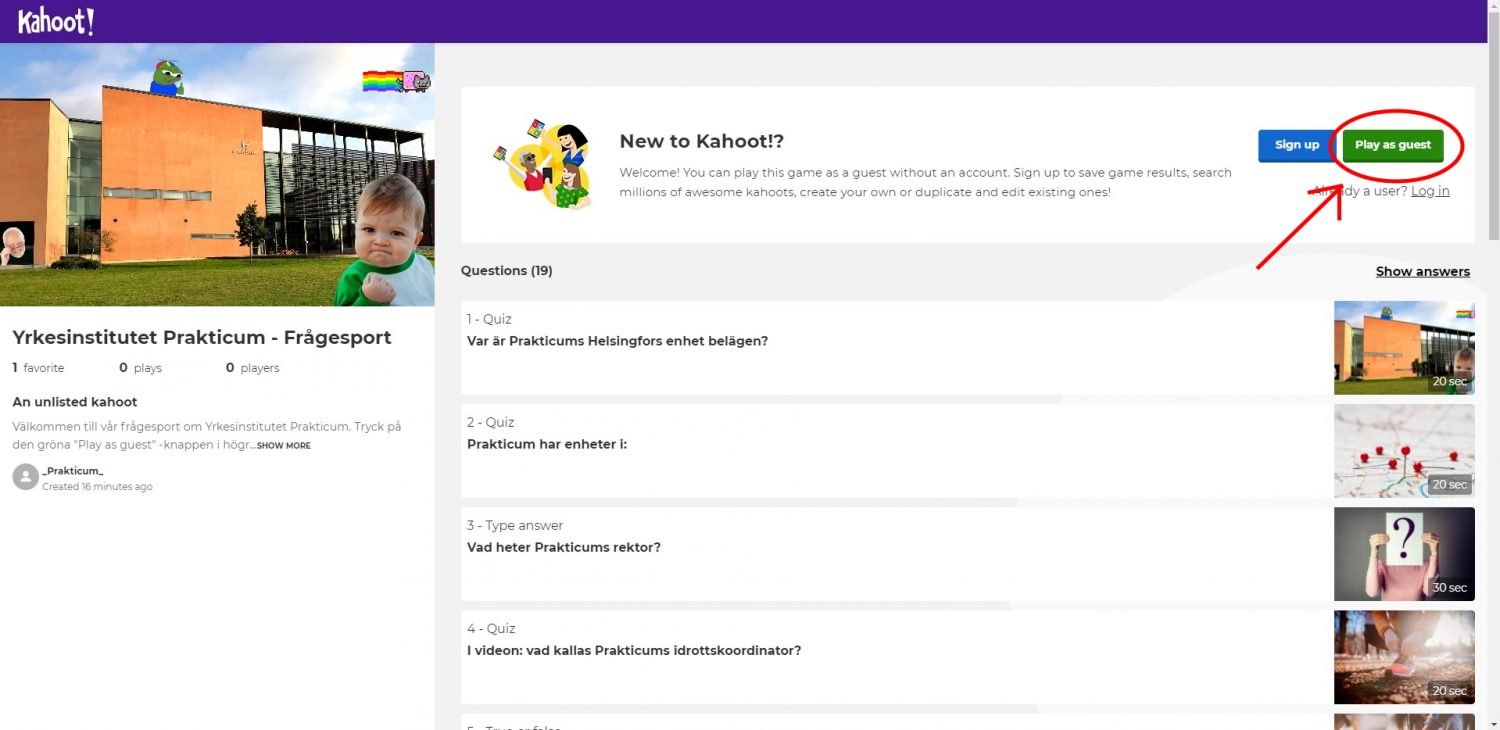Click Show answers link
The width and height of the screenshot is (1500, 730).
(1422, 271)
